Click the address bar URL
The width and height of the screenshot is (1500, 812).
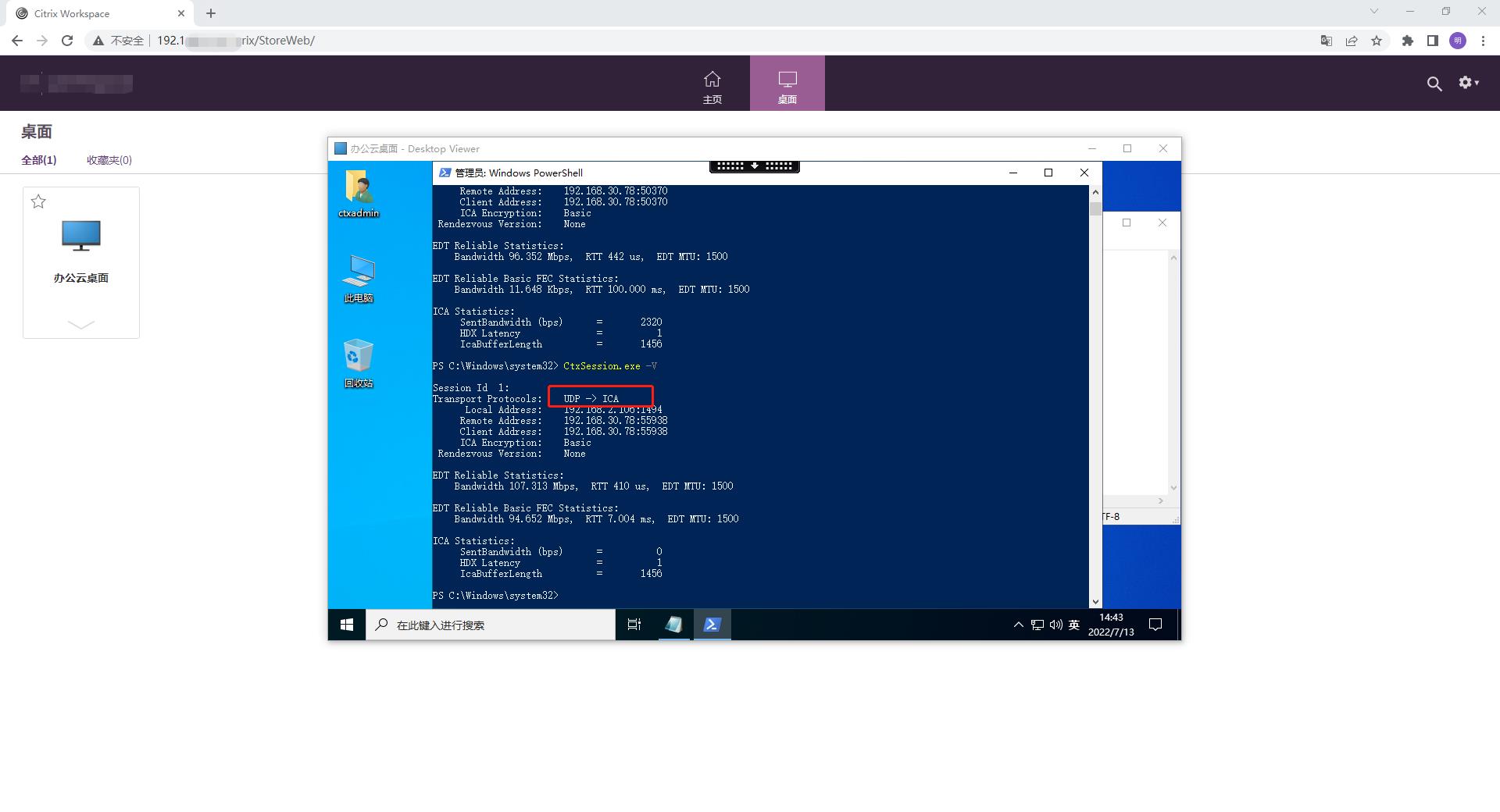(x=236, y=41)
